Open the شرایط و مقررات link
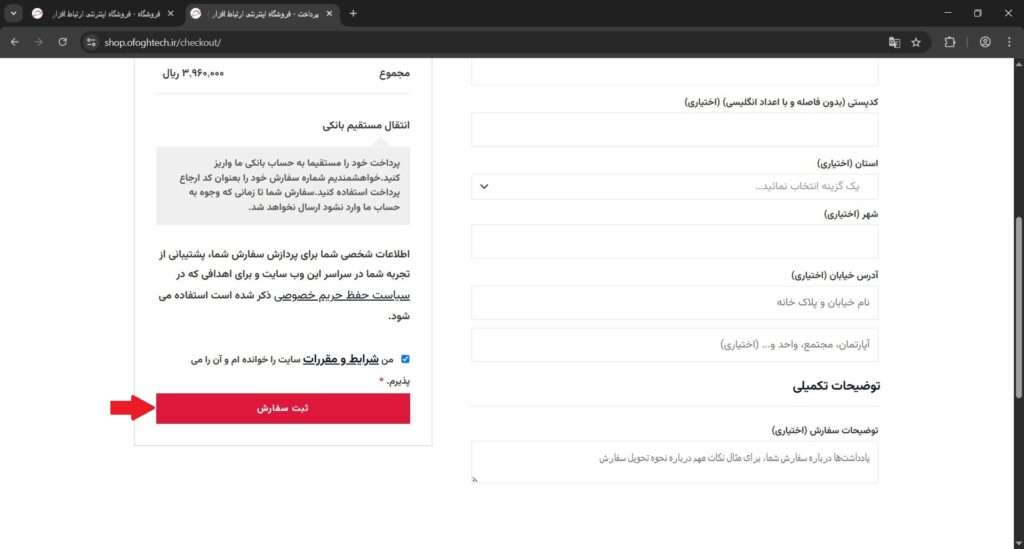Viewport: 1024px width, 549px height. (x=340, y=359)
